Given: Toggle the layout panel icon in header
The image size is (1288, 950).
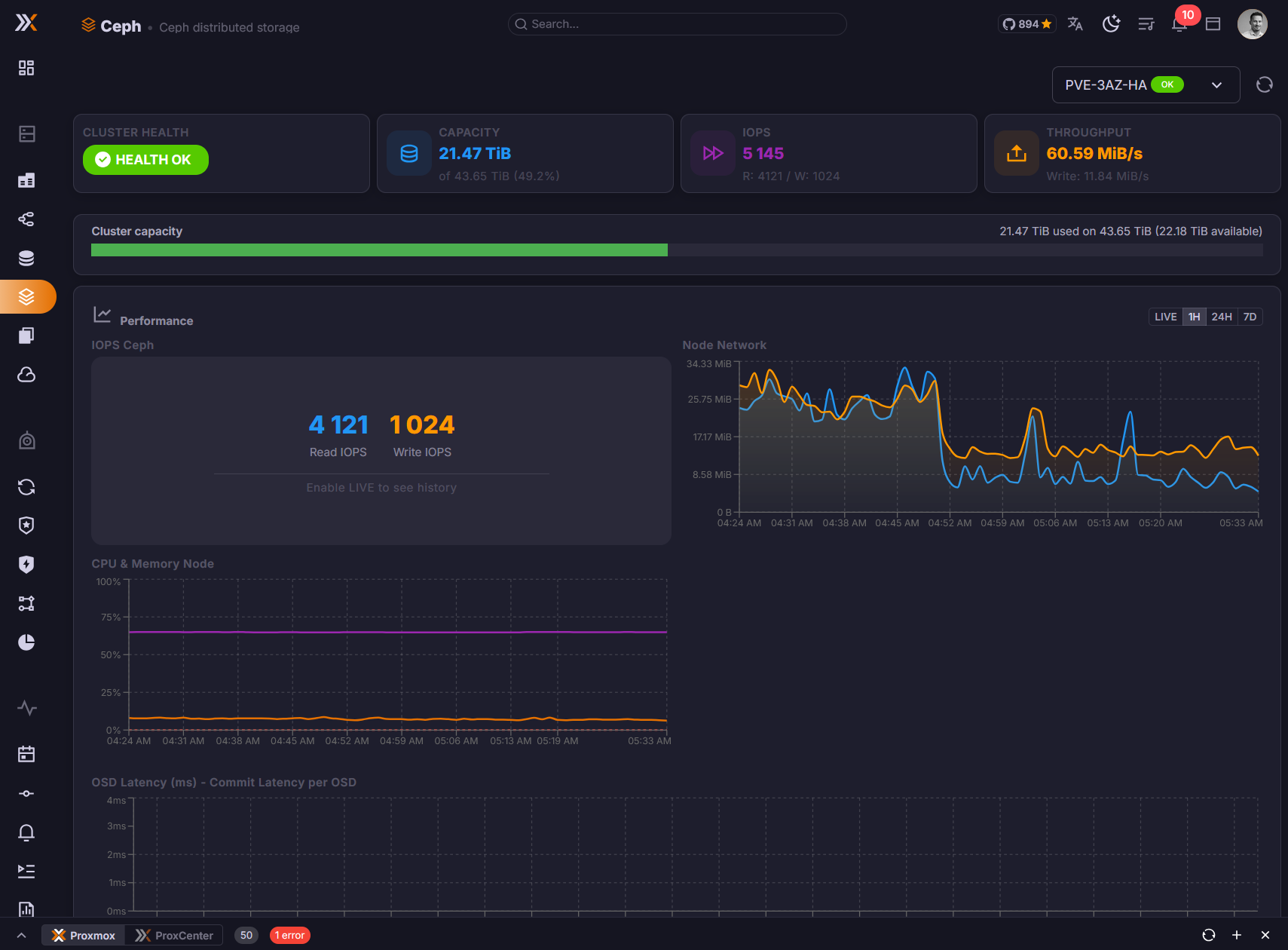Looking at the screenshot, I should (1213, 24).
